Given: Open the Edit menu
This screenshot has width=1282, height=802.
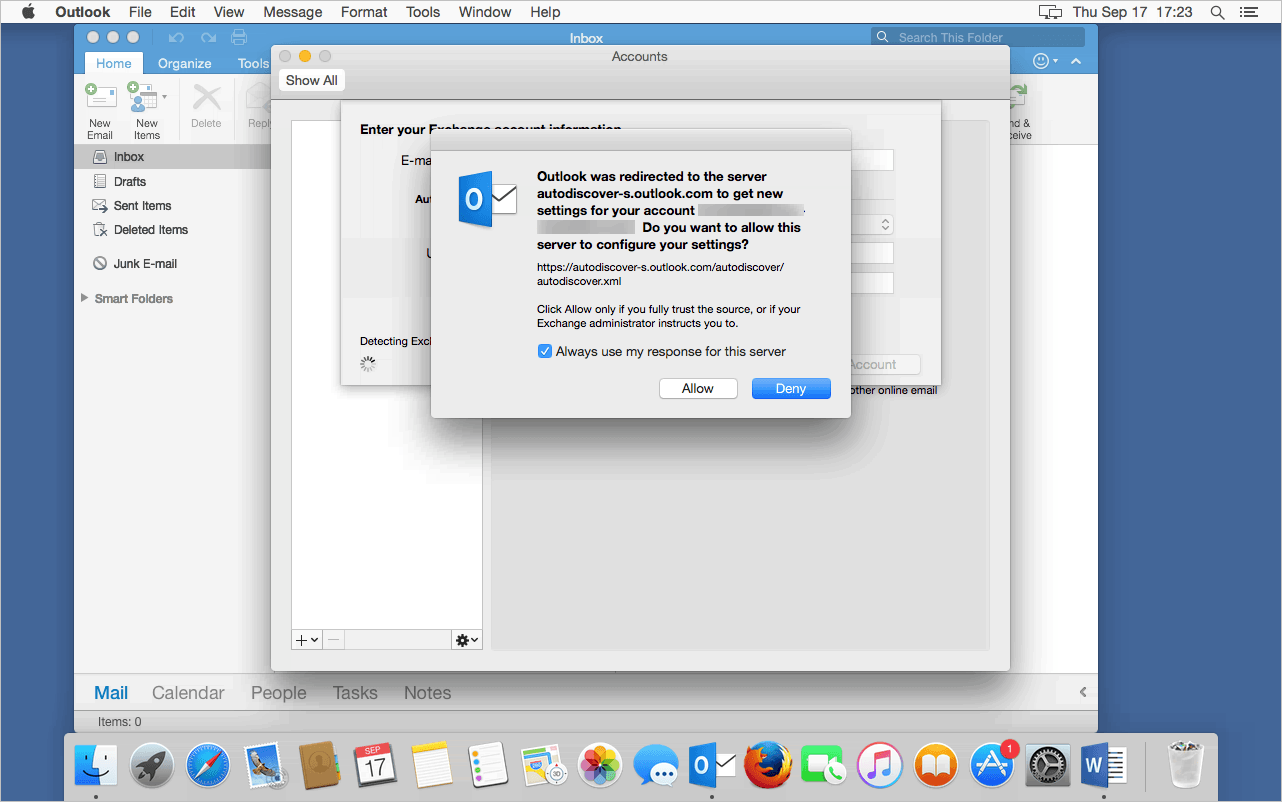Looking at the screenshot, I should 183,12.
